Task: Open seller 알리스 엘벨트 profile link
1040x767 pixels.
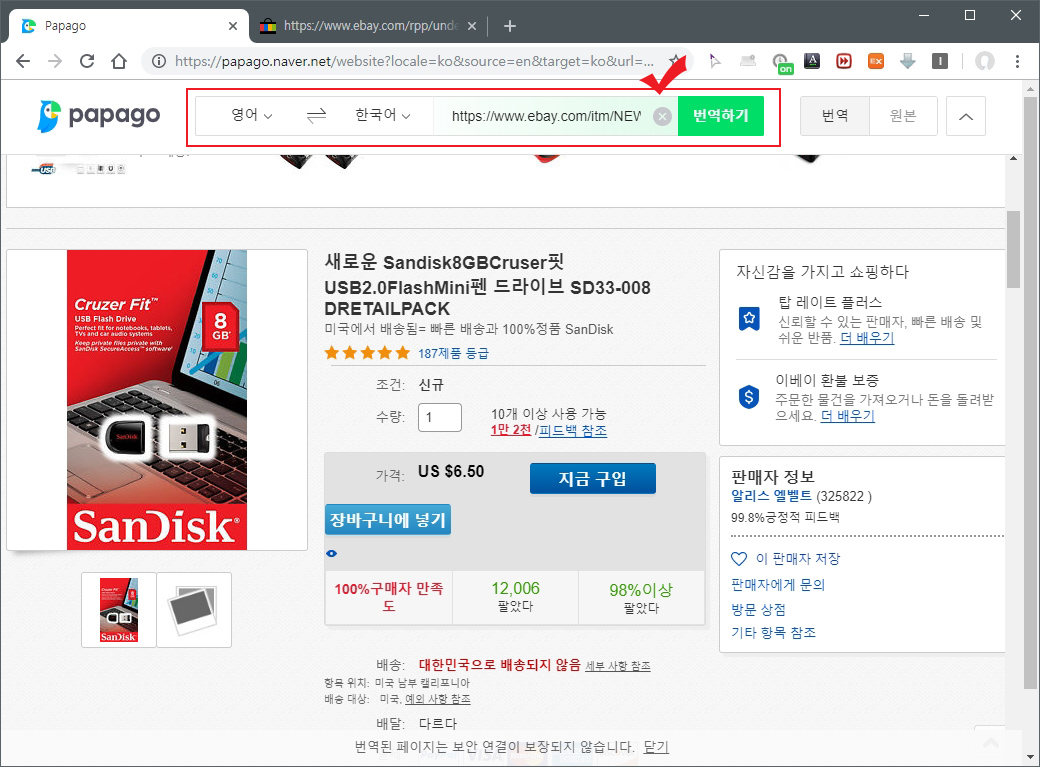Action: point(771,496)
